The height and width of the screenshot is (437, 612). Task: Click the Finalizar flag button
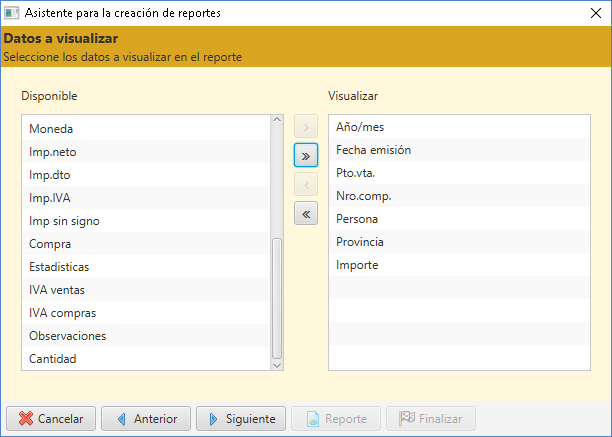pyautogui.click(x=431, y=419)
